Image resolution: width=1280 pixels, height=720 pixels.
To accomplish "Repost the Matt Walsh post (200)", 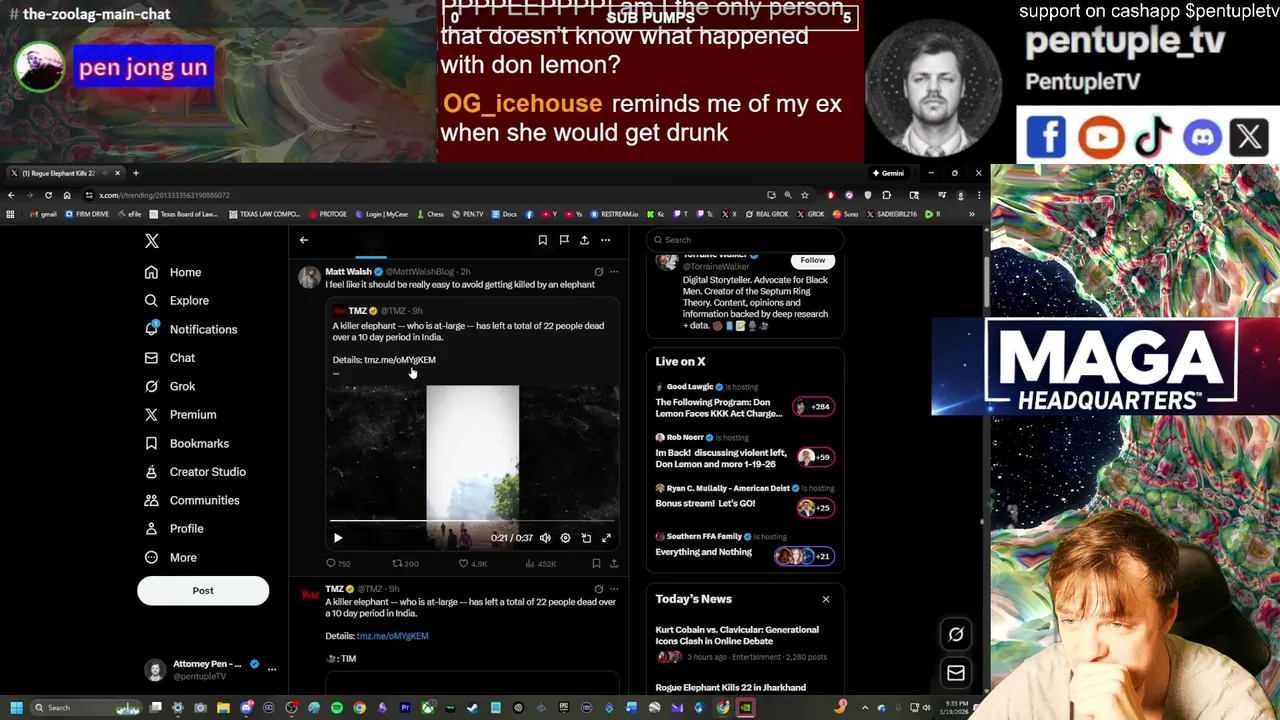I will [x=405, y=564].
